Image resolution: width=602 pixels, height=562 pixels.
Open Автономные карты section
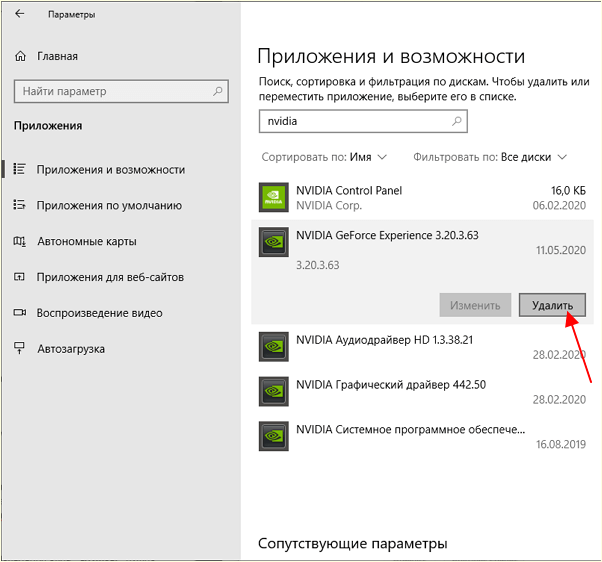tap(87, 241)
